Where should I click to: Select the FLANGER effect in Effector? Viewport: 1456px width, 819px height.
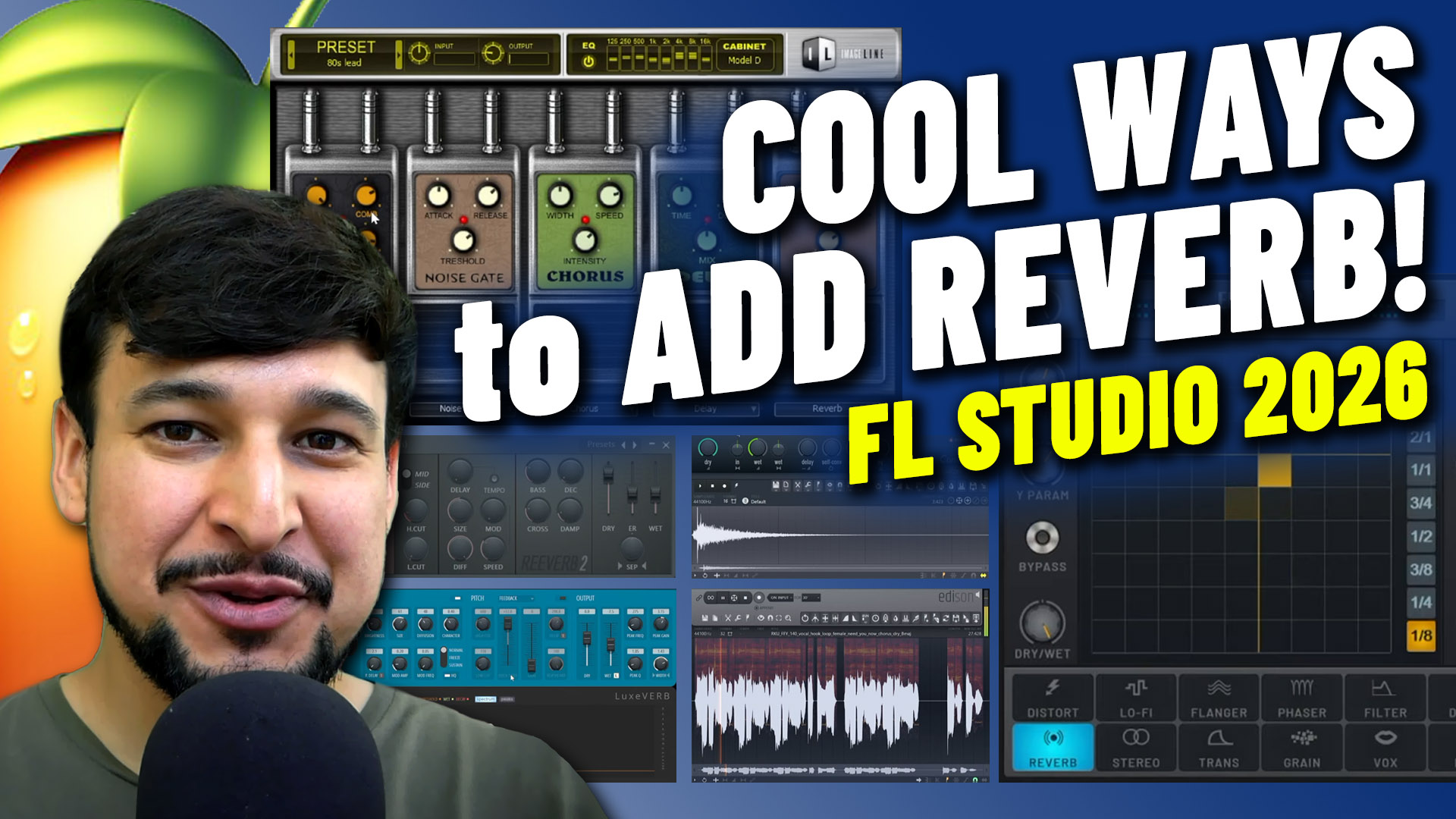tap(1219, 697)
